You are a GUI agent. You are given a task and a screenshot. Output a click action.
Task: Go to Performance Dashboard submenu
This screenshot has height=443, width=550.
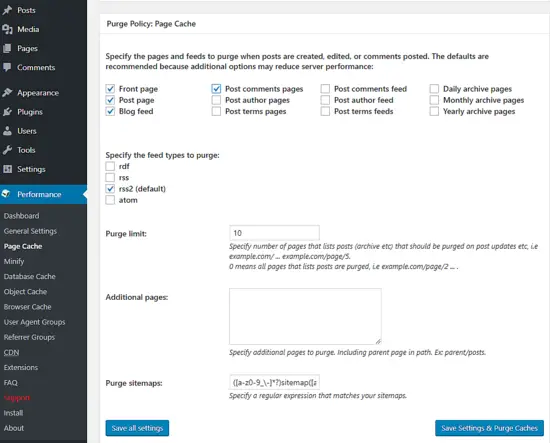tap(21, 216)
